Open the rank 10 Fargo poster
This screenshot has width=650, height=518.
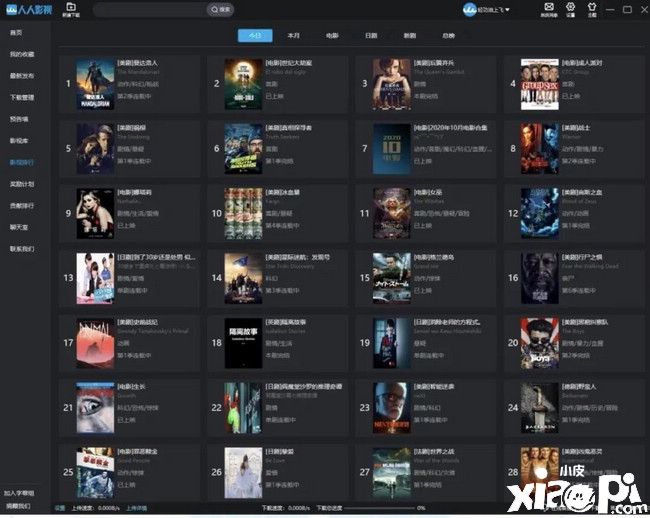(243, 213)
